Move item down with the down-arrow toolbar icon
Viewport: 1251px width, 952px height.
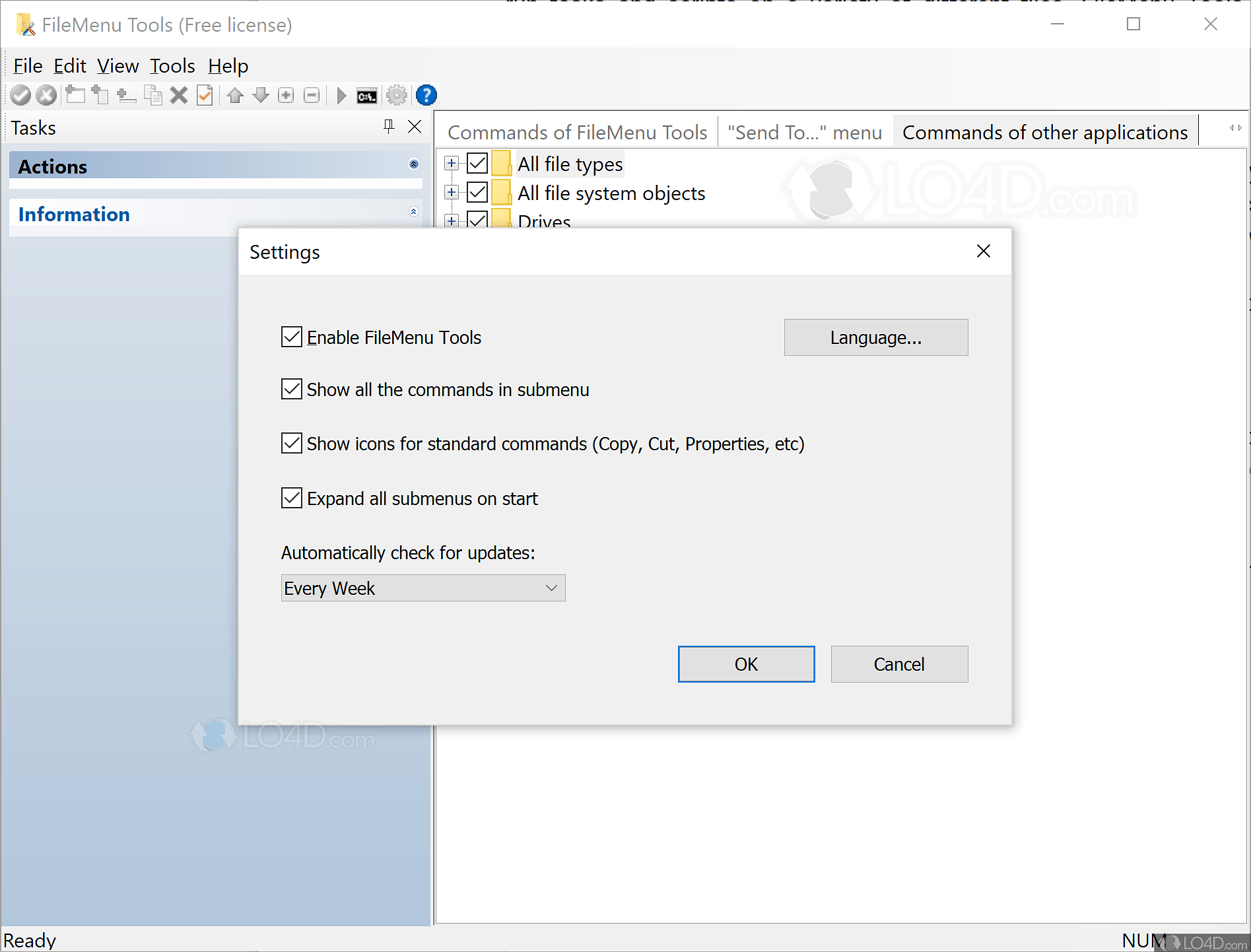(261, 95)
